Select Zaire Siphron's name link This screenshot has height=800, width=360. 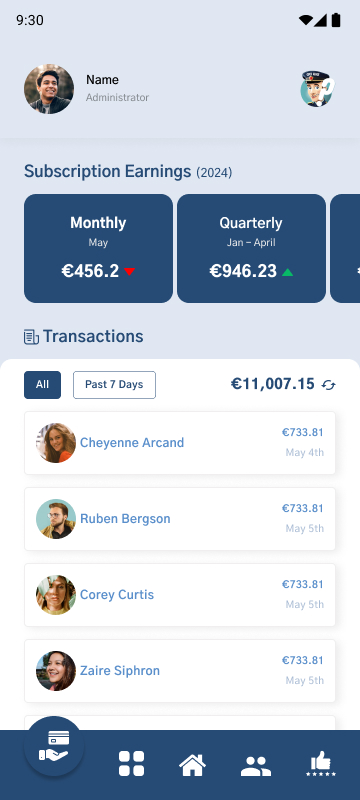120,670
